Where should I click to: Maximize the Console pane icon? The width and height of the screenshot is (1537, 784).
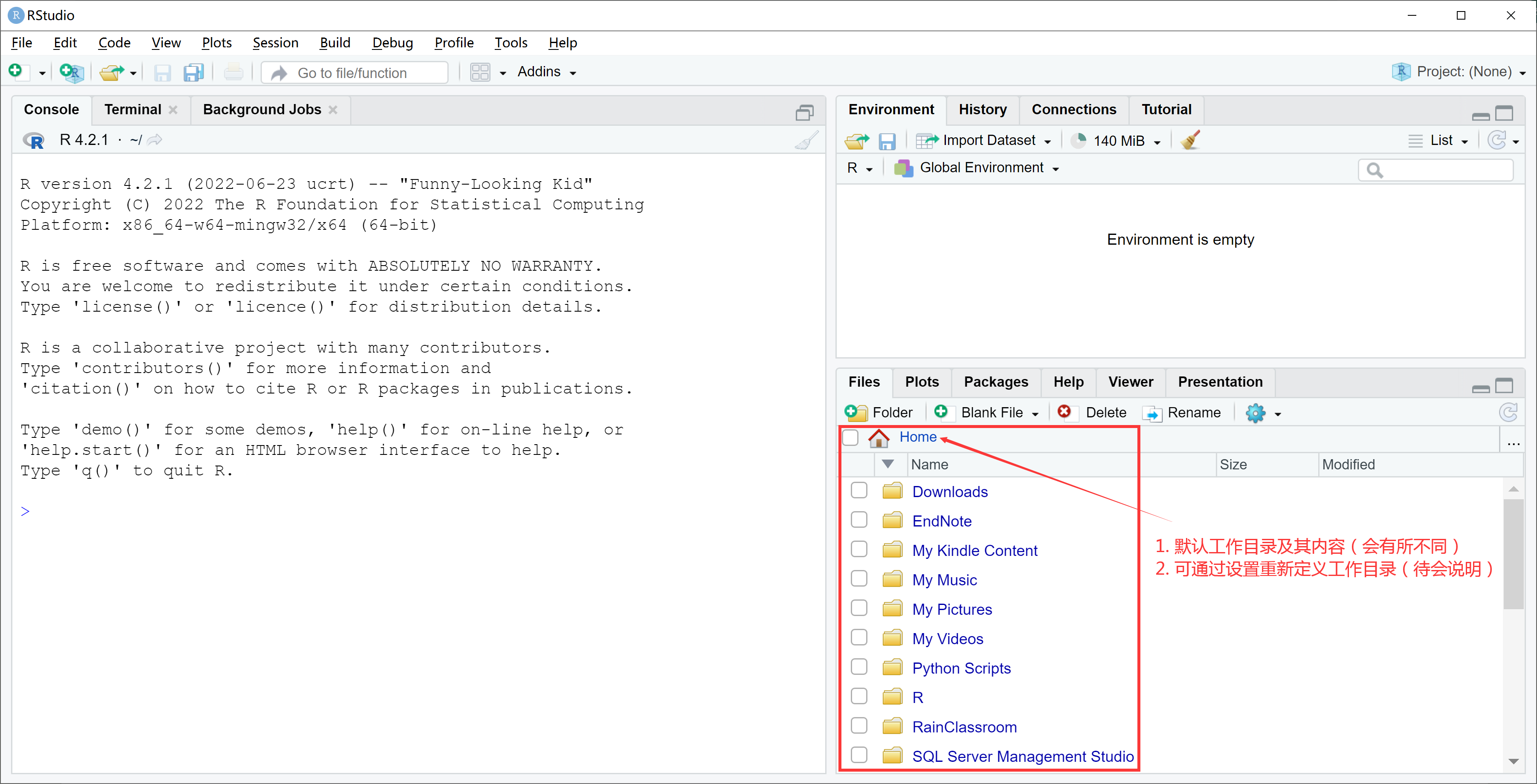(804, 112)
